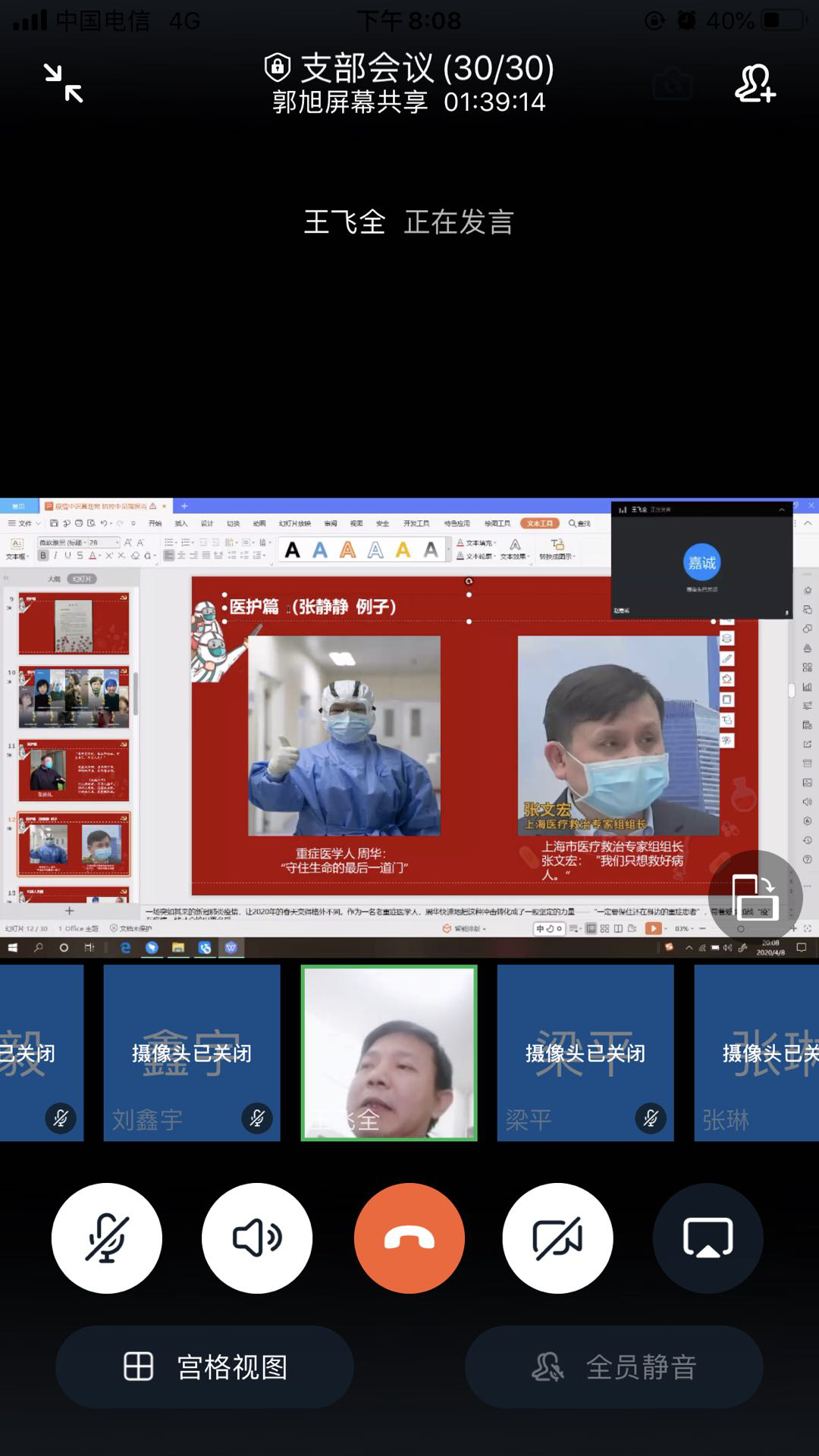This screenshot has width=819, height=1456.
Task: Open the speaker audio output button
Action: (257, 1238)
